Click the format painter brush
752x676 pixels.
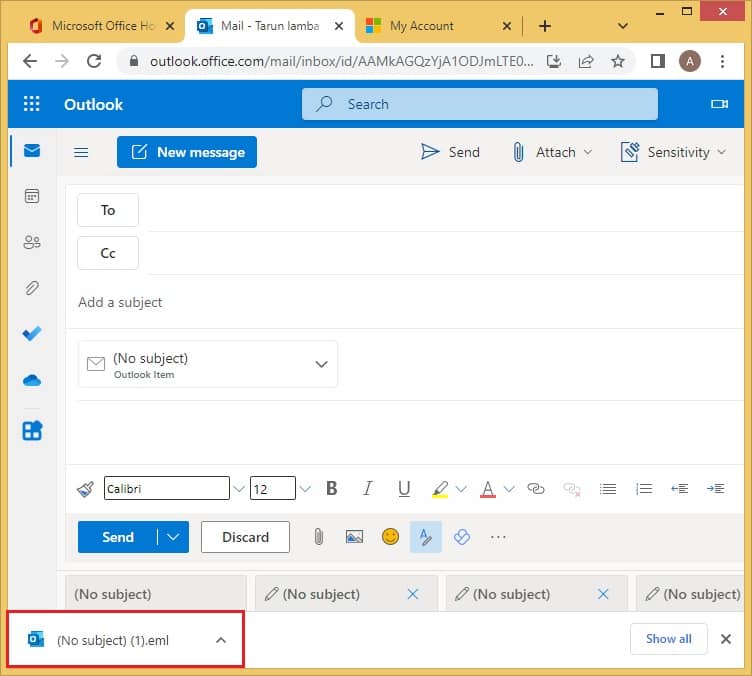point(86,489)
